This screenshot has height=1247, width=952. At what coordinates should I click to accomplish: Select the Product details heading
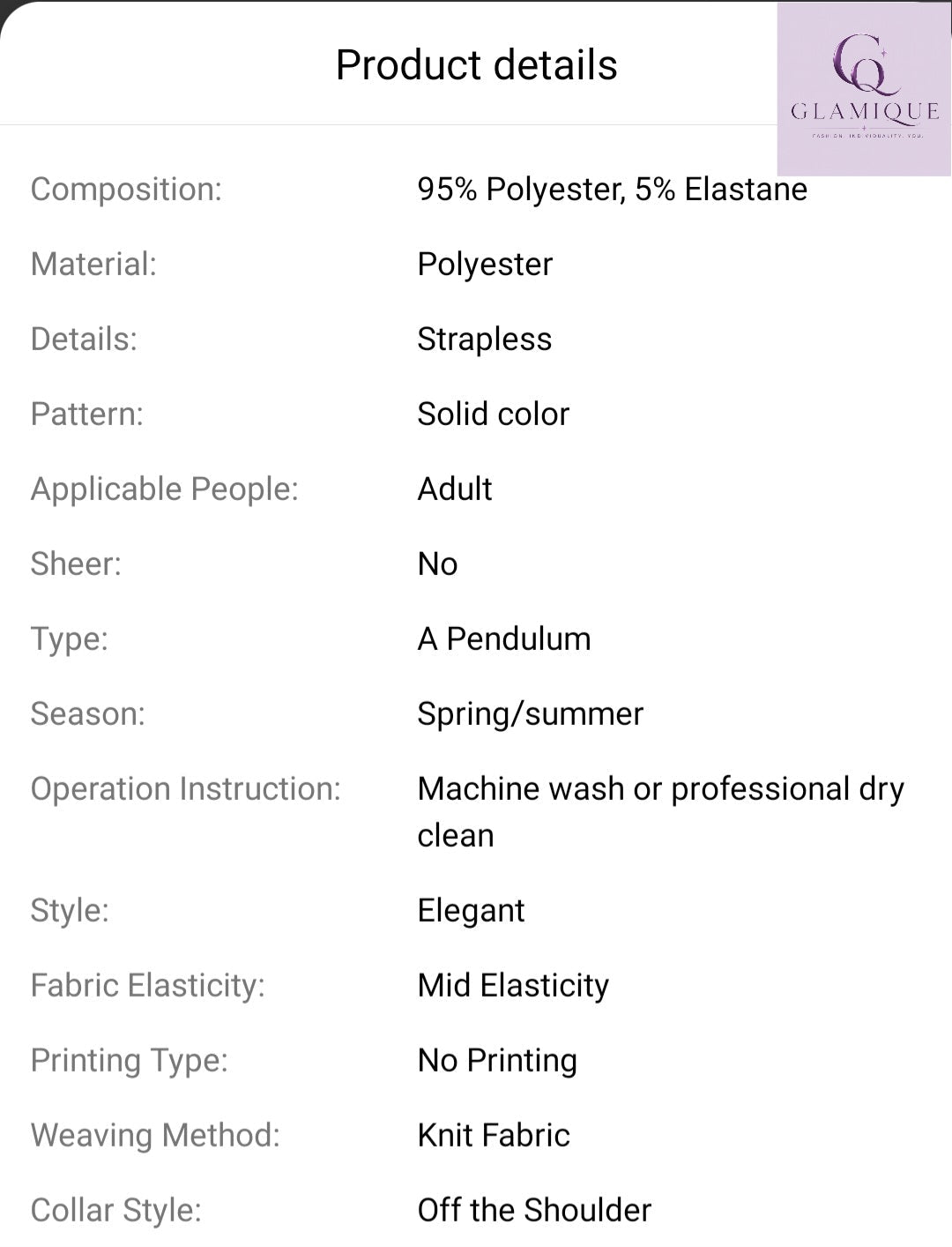[x=477, y=65]
